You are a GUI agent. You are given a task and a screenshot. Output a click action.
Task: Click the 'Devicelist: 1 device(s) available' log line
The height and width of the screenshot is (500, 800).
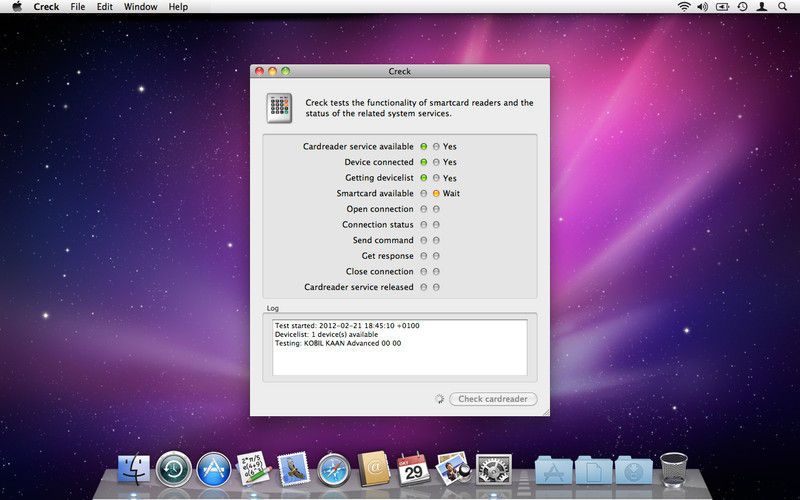click(327, 335)
